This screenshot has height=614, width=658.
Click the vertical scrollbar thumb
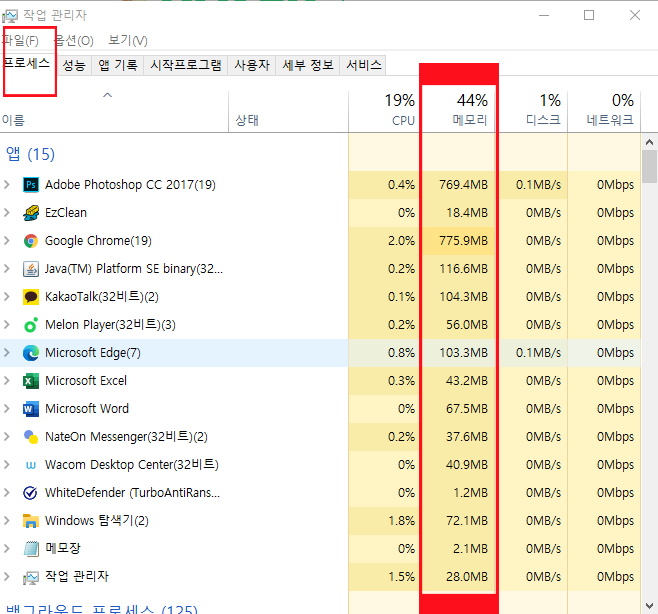click(x=649, y=166)
